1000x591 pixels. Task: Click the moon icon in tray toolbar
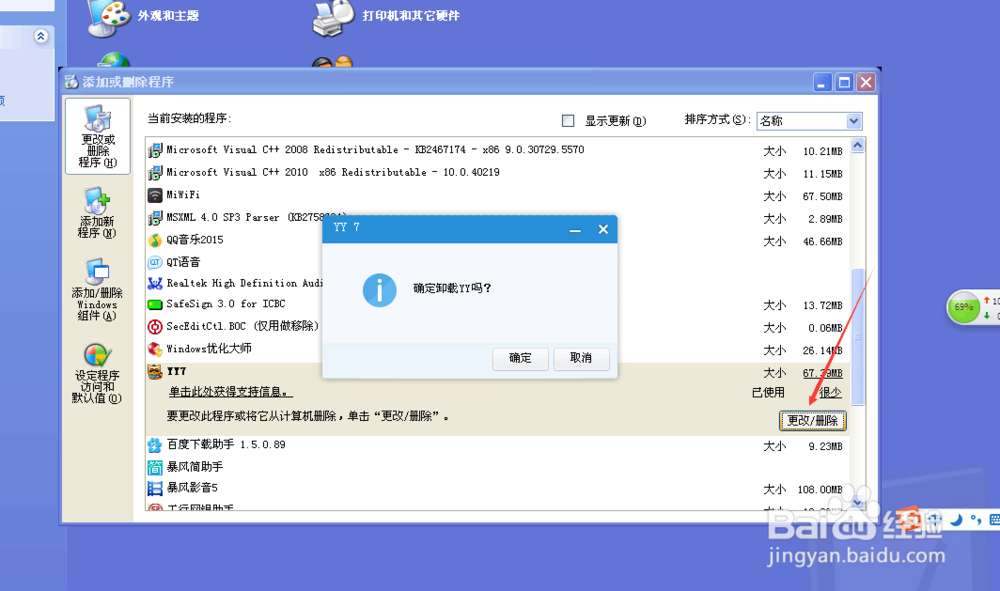[956, 520]
